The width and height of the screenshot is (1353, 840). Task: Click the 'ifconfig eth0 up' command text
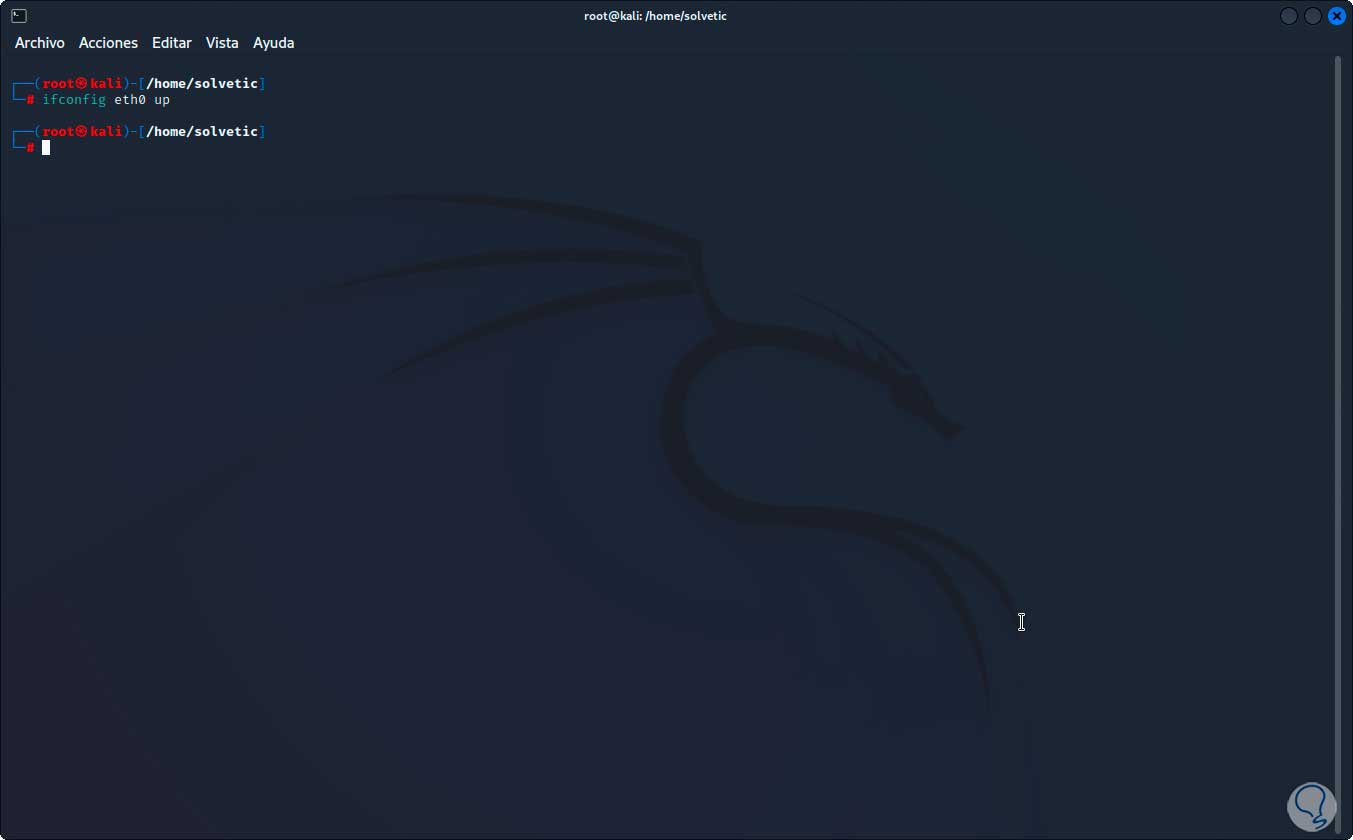click(106, 100)
